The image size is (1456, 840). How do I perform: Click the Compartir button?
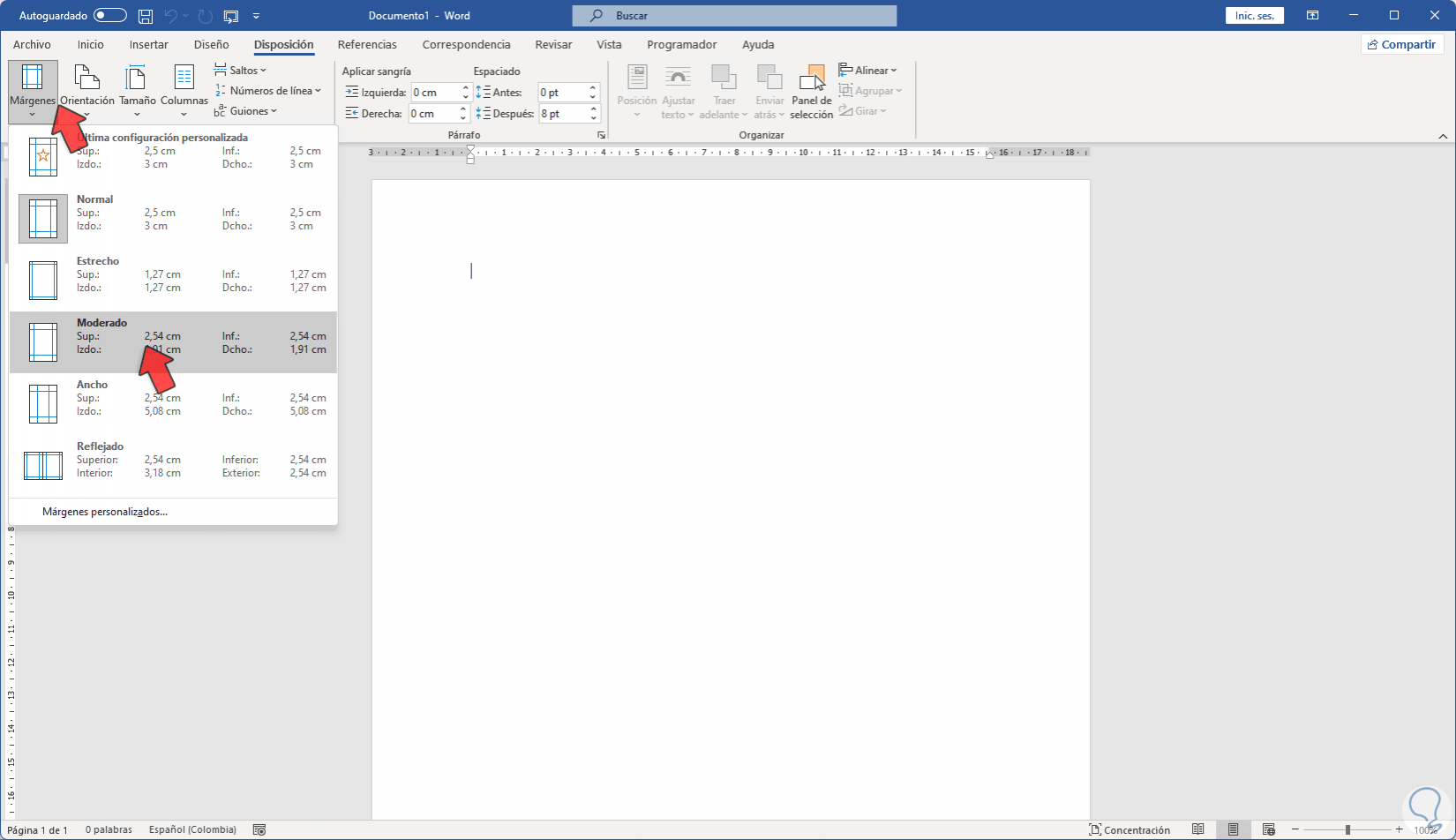(x=1402, y=43)
